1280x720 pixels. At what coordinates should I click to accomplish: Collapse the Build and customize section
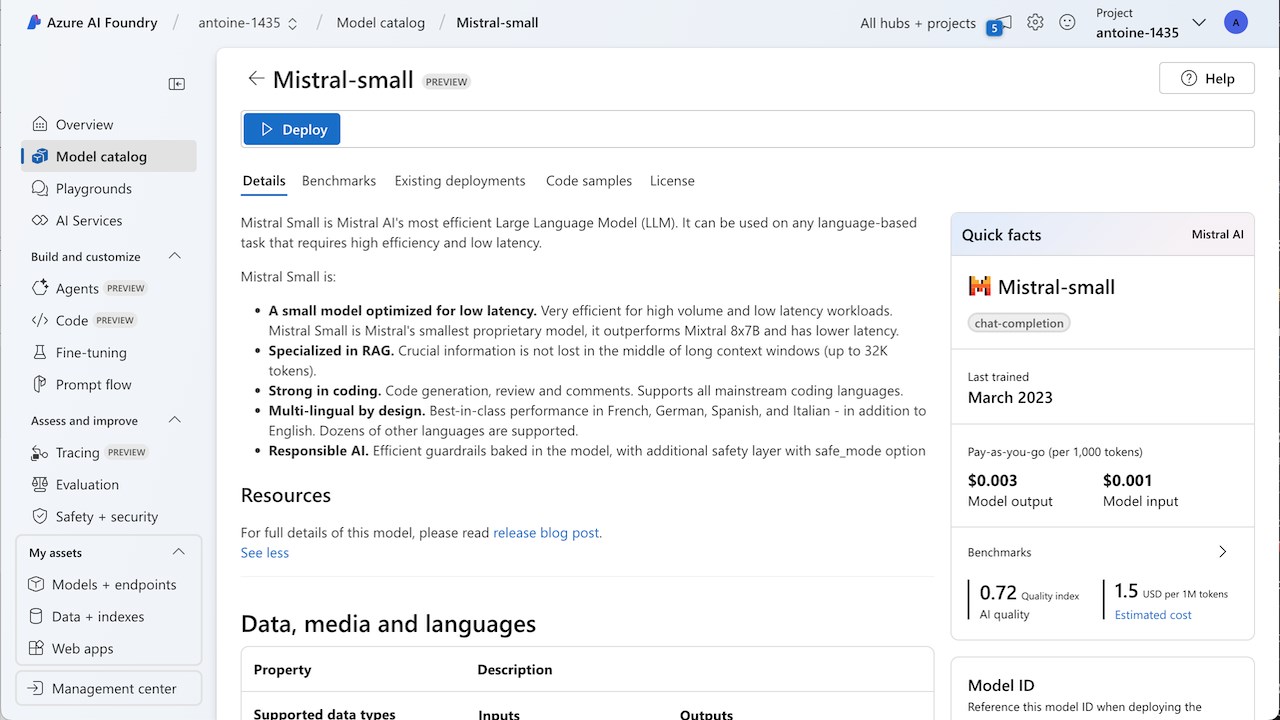tap(175, 256)
